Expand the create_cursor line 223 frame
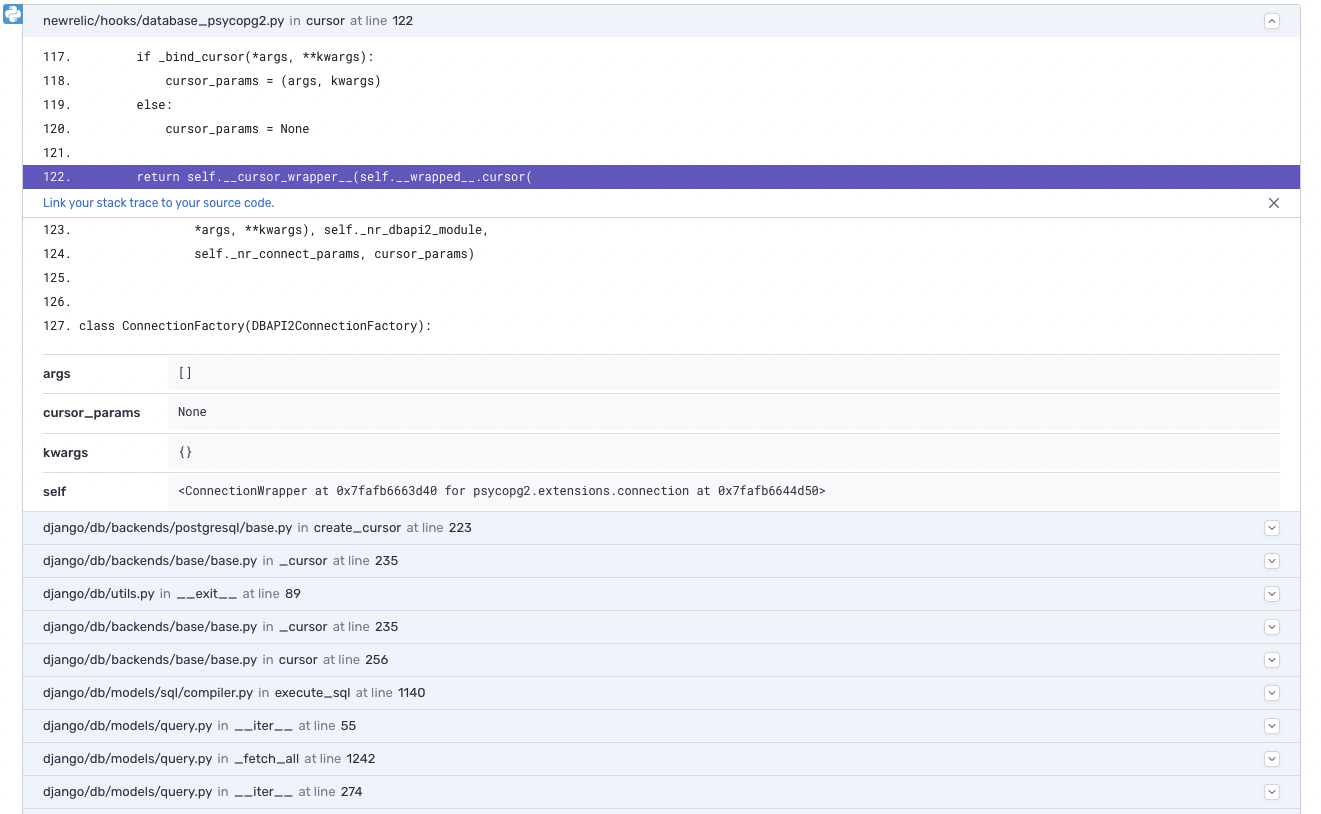 (x=1272, y=528)
